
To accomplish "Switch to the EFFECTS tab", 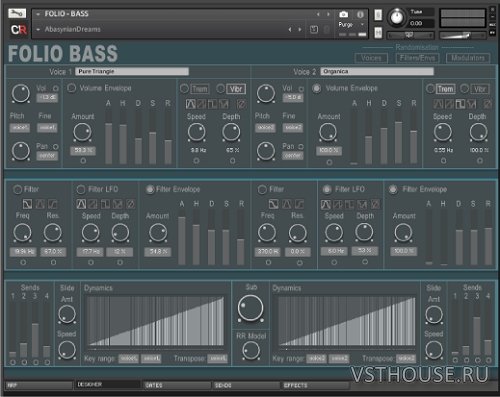I will tap(315, 385).
